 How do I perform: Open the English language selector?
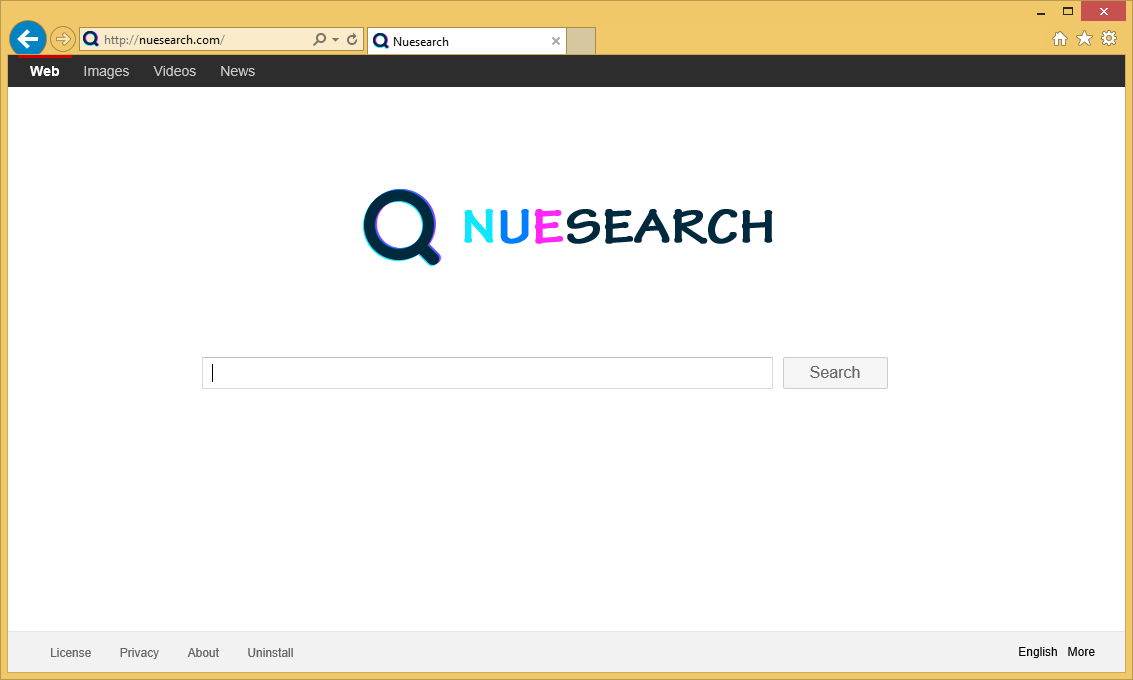1037,652
